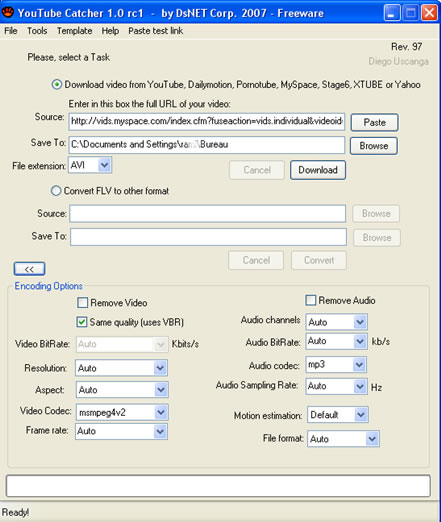
Task: Click the video URL Source input field
Action: (x=207, y=121)
